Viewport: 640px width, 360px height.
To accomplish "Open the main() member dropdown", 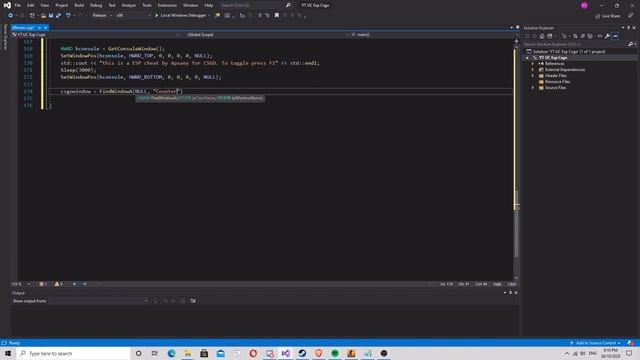I will click(433, 35).
